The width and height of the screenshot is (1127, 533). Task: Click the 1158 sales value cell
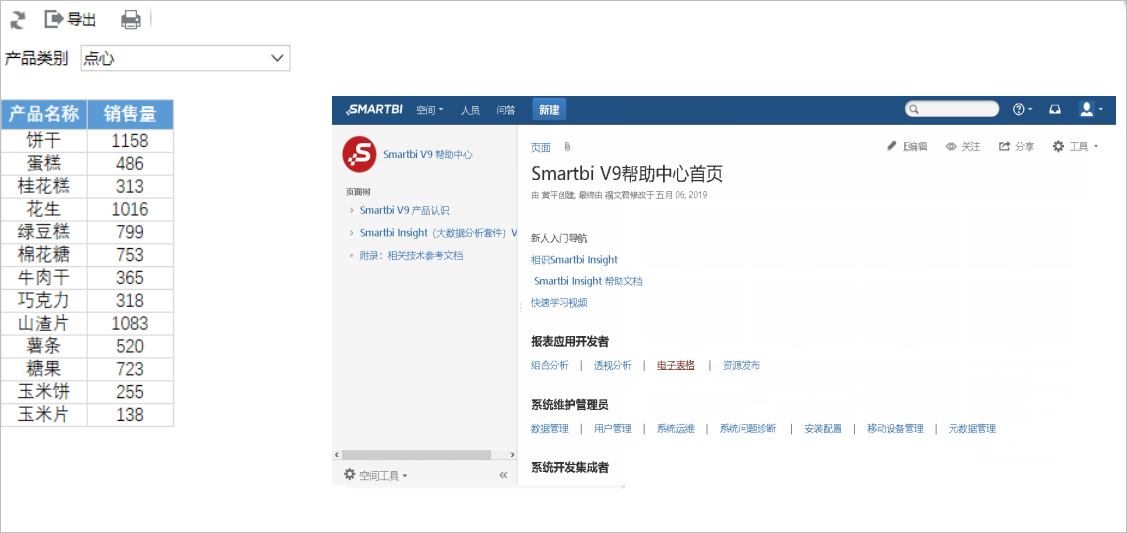pos(130,140)
